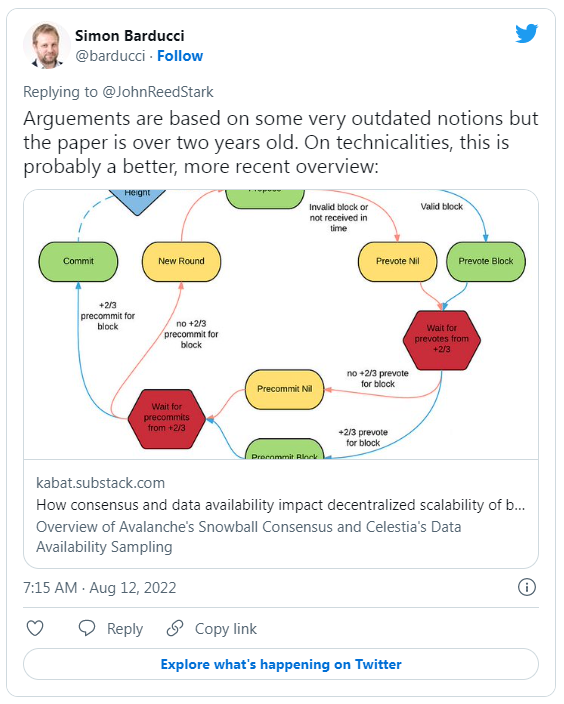Open the 'How consensus and data availability' article title
Viewport: 564px width, 704px height.
[280, 505]
